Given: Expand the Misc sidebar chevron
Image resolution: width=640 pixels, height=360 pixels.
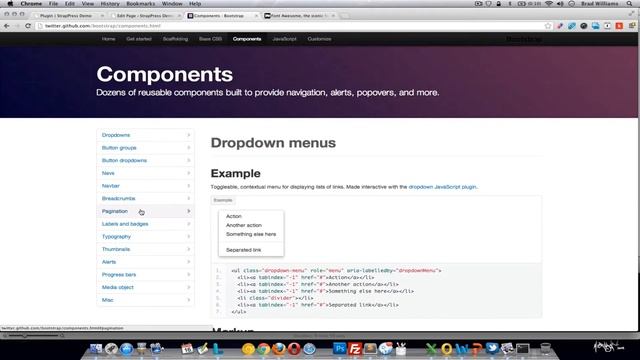Looking at the screenshot, I should 189,300.
